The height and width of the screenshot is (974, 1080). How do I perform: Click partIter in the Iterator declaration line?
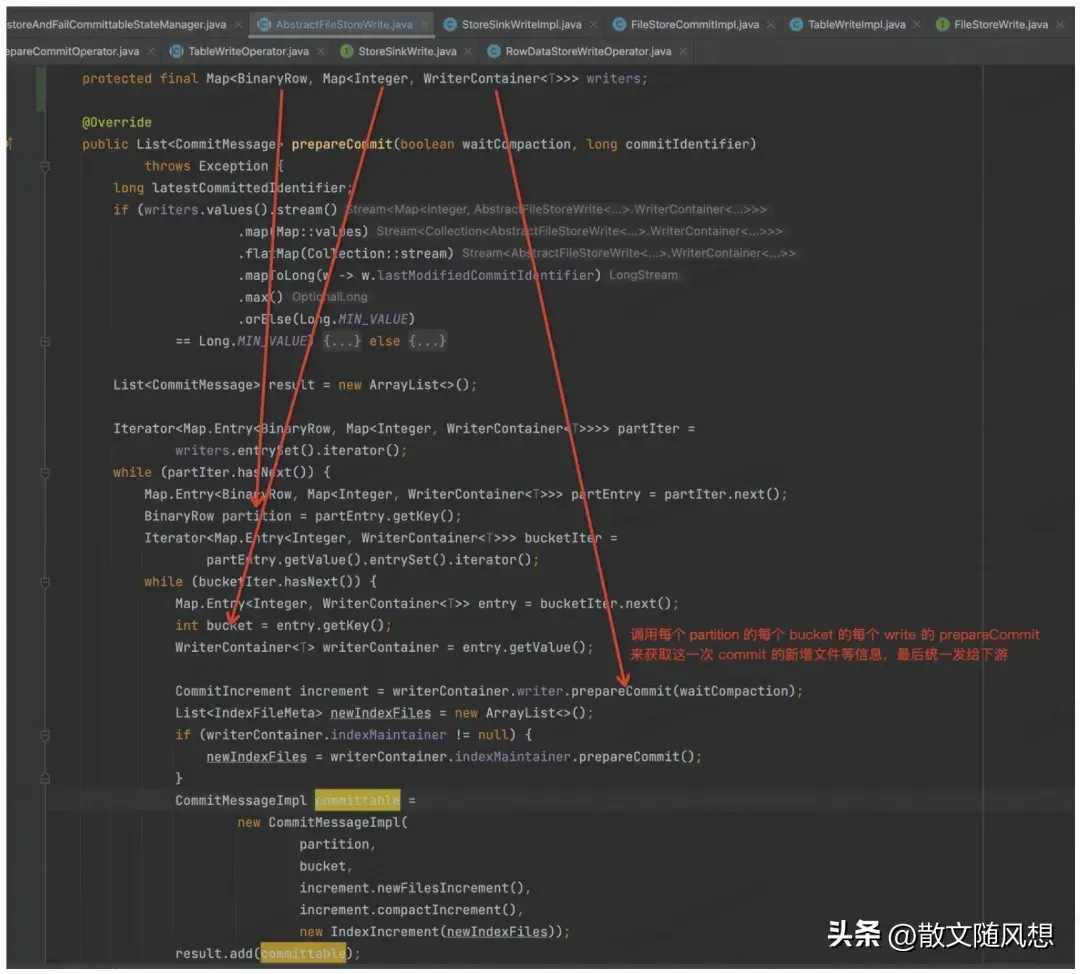pos(648,429)
